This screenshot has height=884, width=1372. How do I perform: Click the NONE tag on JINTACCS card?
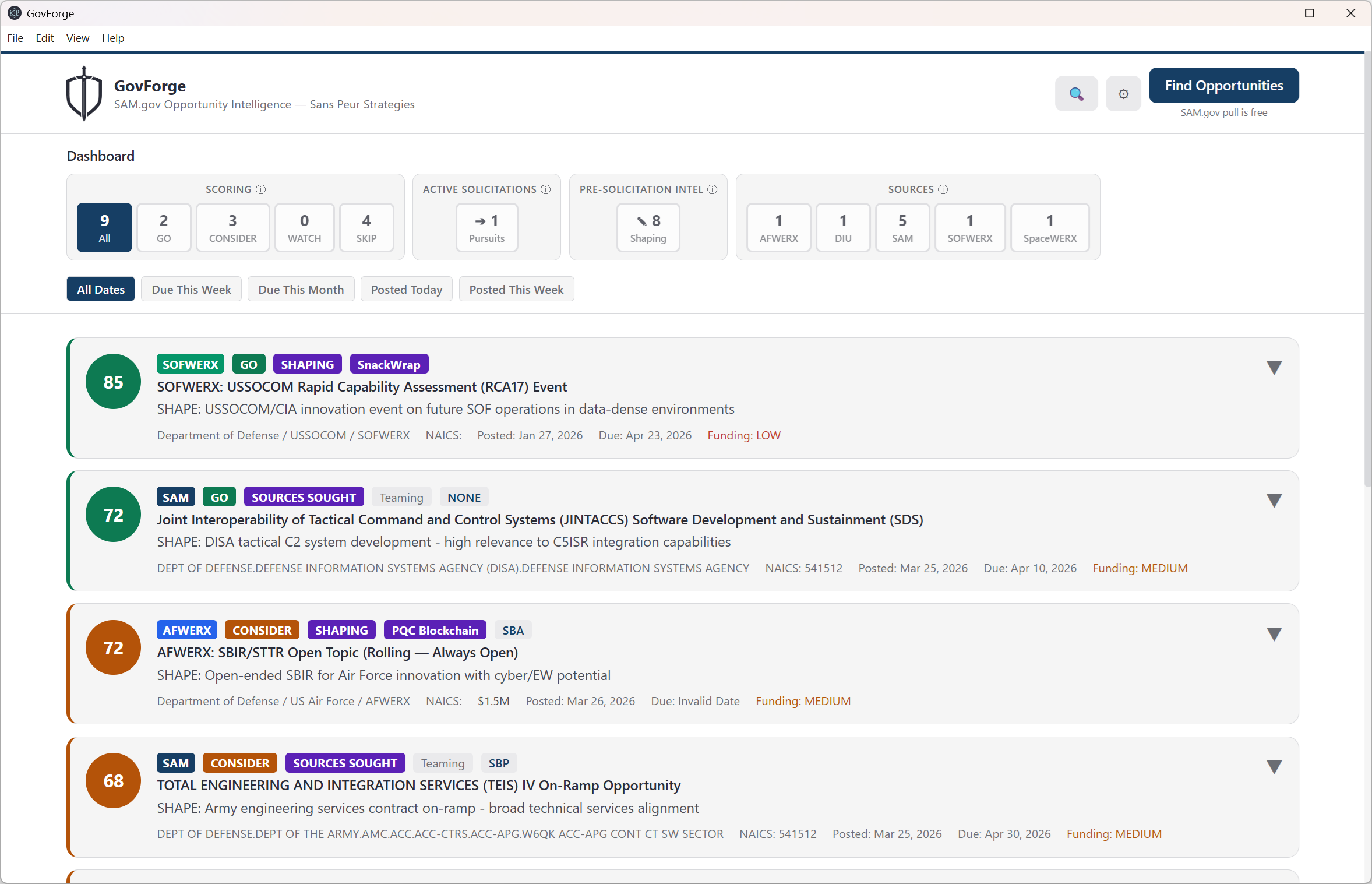tap(464, 497)
